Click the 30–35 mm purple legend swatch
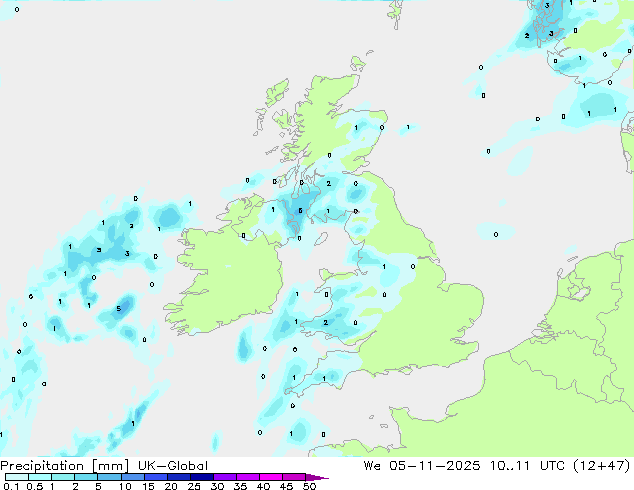Screen dimensions: 634x490 224,477
